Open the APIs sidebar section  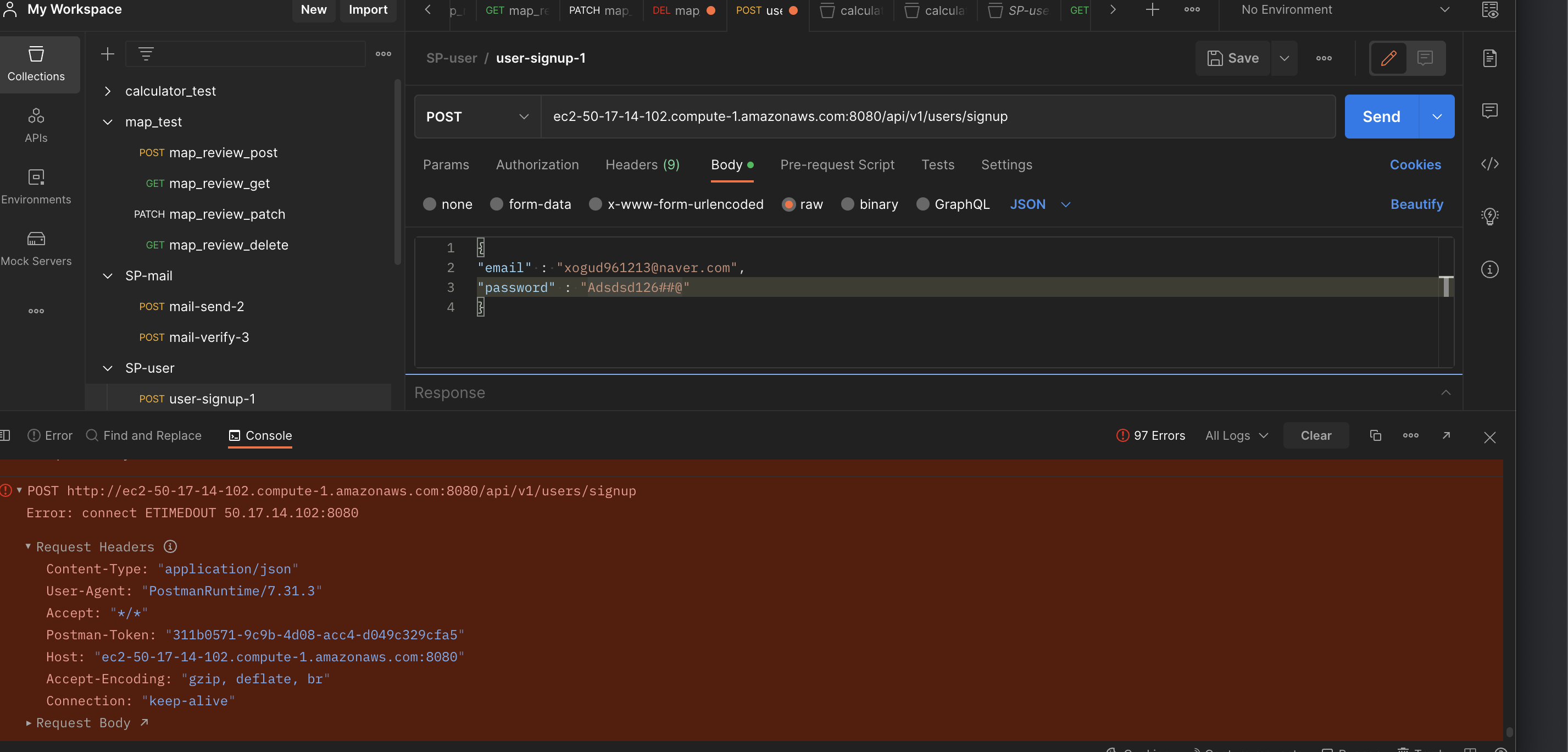(36, 125)
